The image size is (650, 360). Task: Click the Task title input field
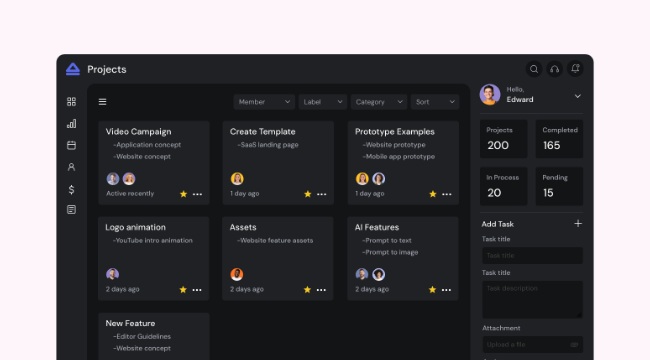[x=532, y=255]
